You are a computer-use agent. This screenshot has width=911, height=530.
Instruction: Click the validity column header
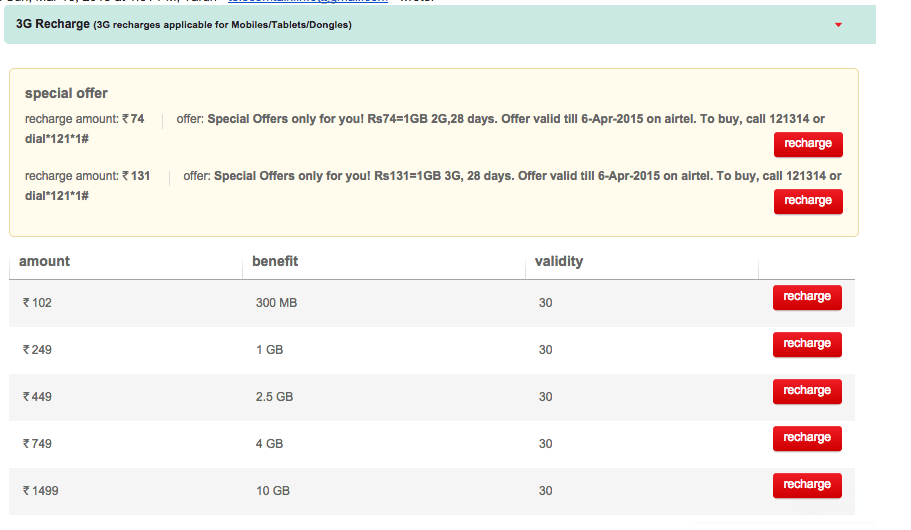click(x=558, y=262)
